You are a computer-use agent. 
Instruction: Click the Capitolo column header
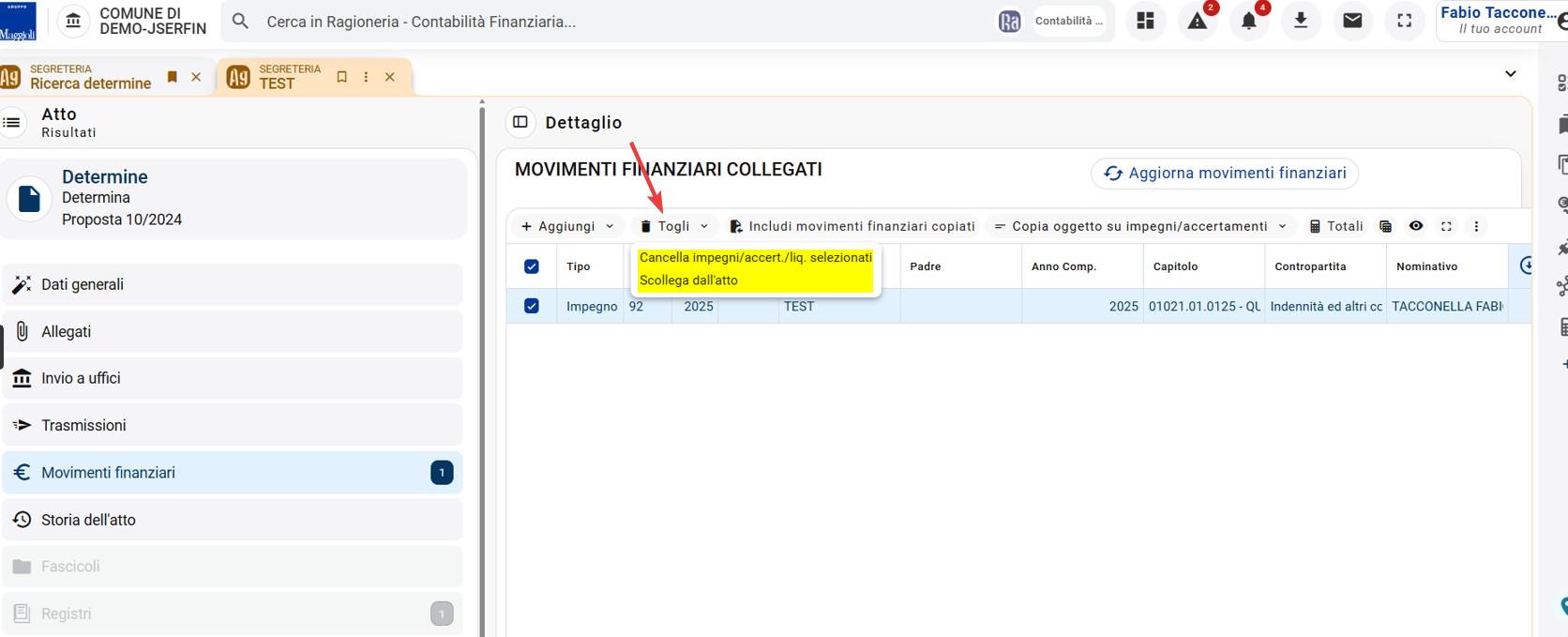coord(1204,266)
